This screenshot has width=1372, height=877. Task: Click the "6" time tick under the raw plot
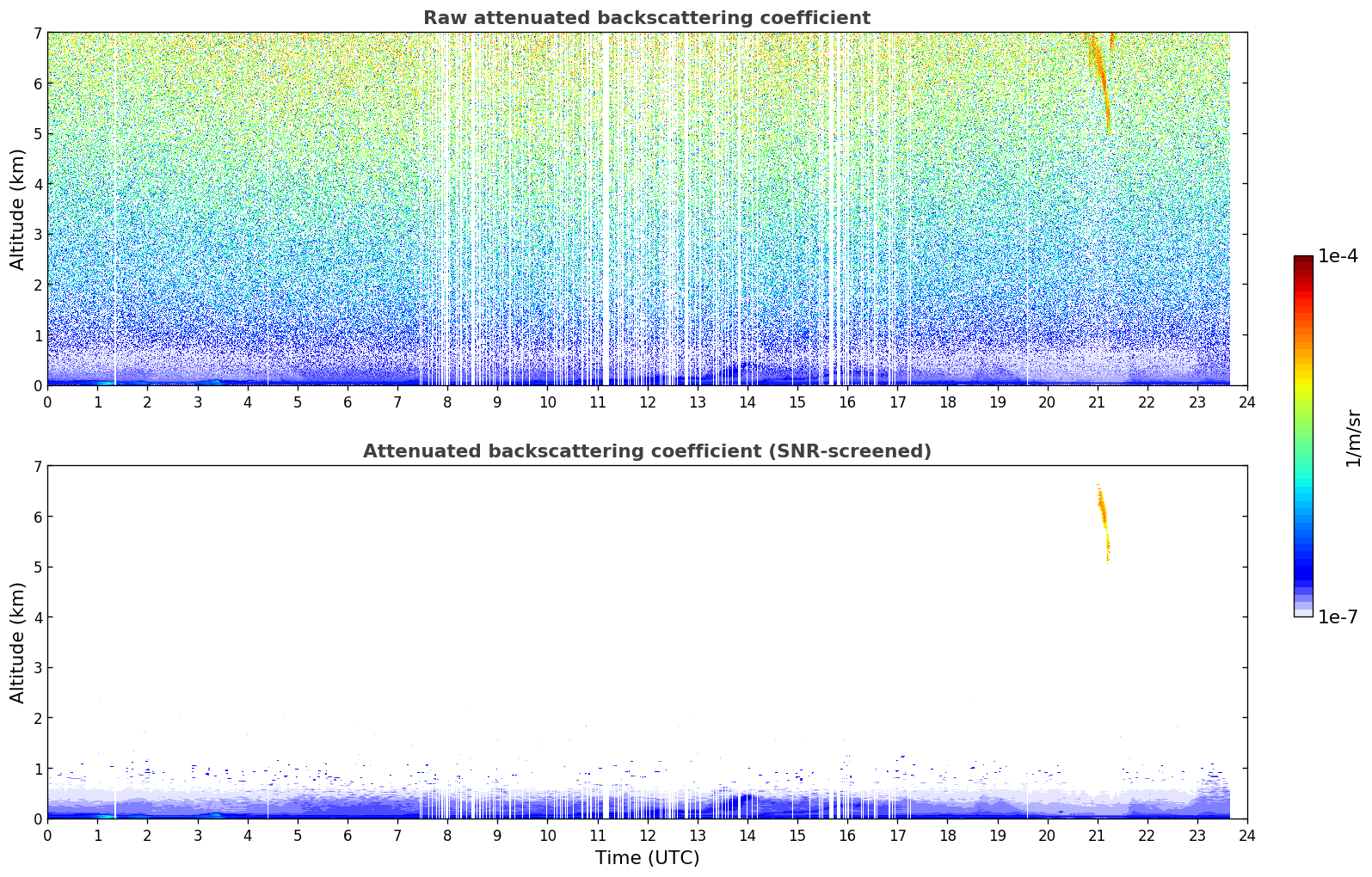pos(348,402)
